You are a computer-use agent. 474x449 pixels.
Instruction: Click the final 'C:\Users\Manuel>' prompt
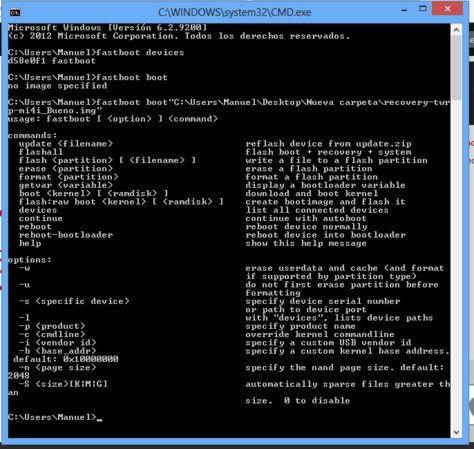(x=52, y=417)
